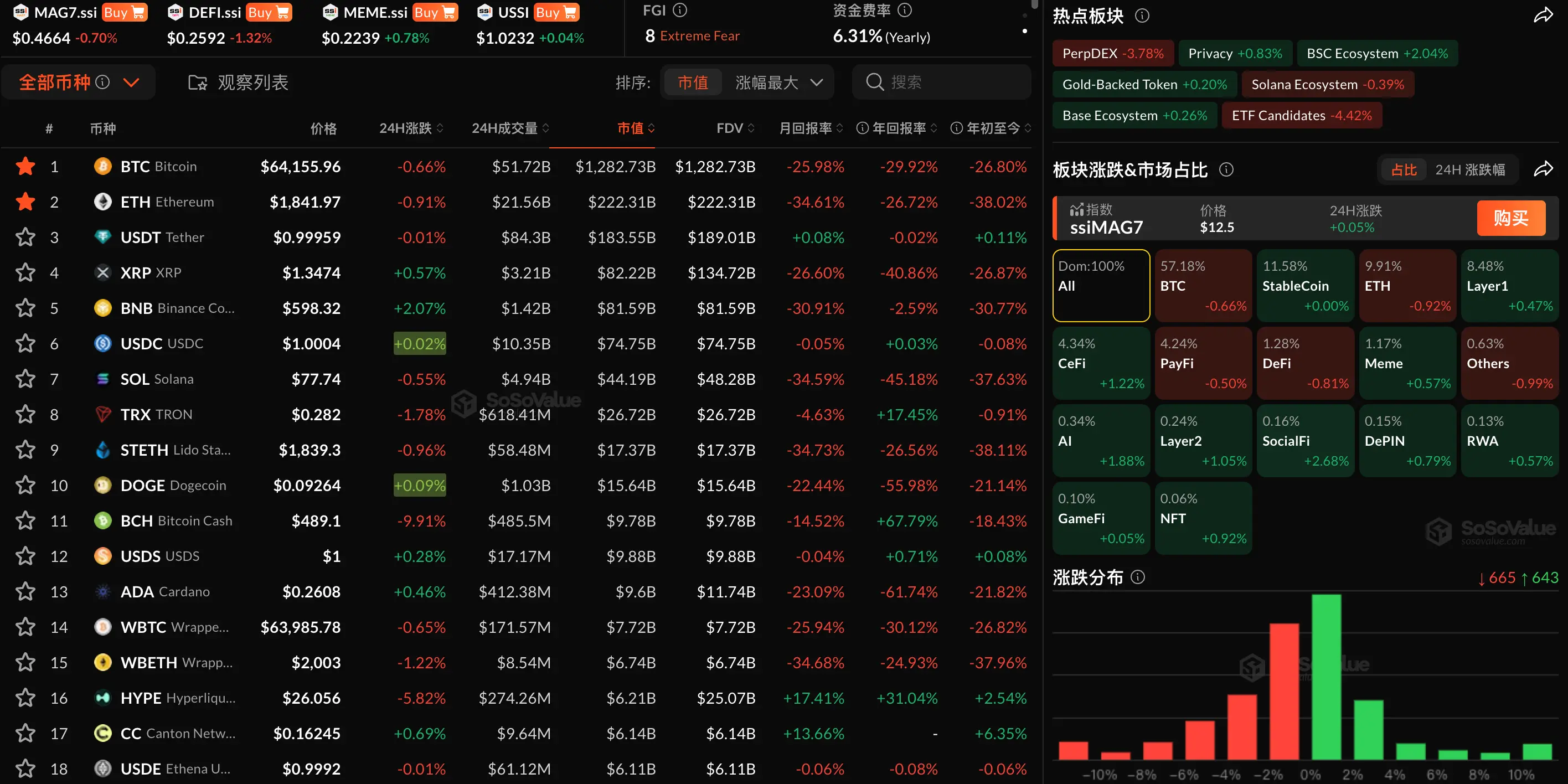Click the Dogecoin coin logo
1568x784 pixels.
103,485
